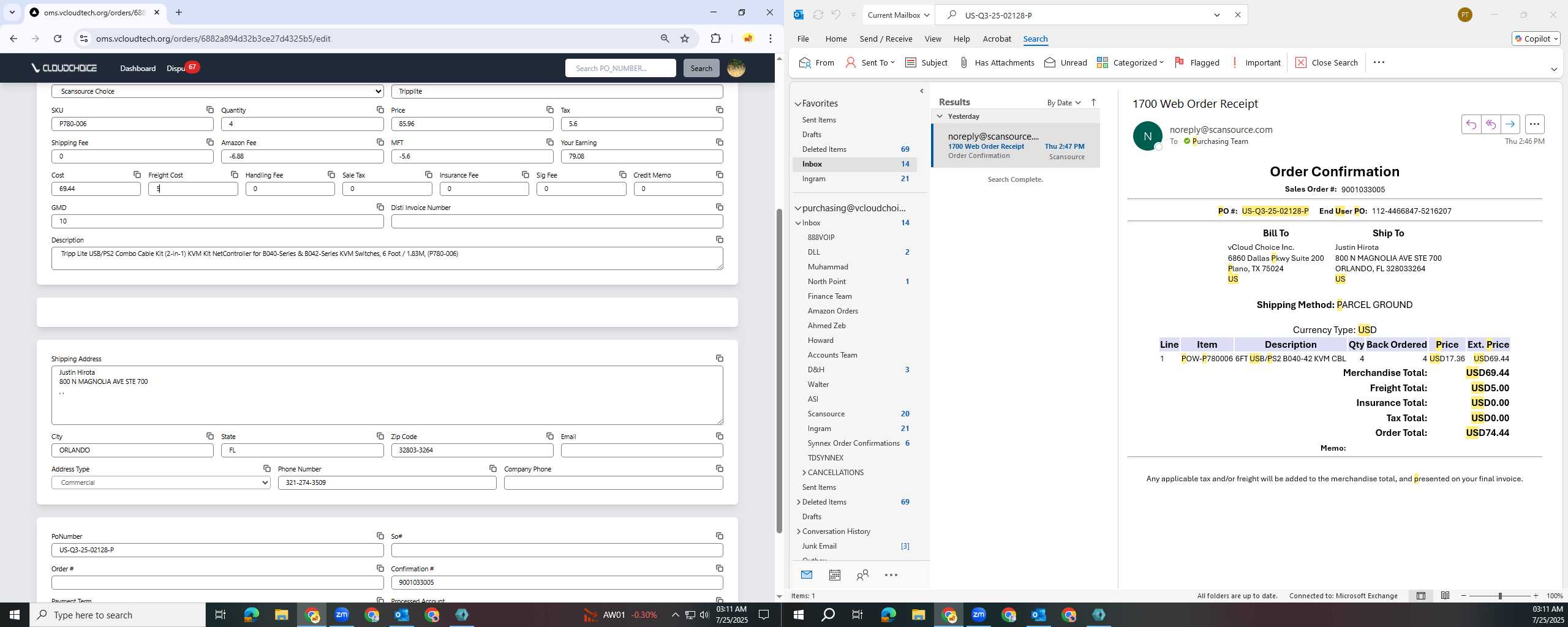1568x627 pixels.
Task: Copy the Quantity field value
Action: pos(380,110)
